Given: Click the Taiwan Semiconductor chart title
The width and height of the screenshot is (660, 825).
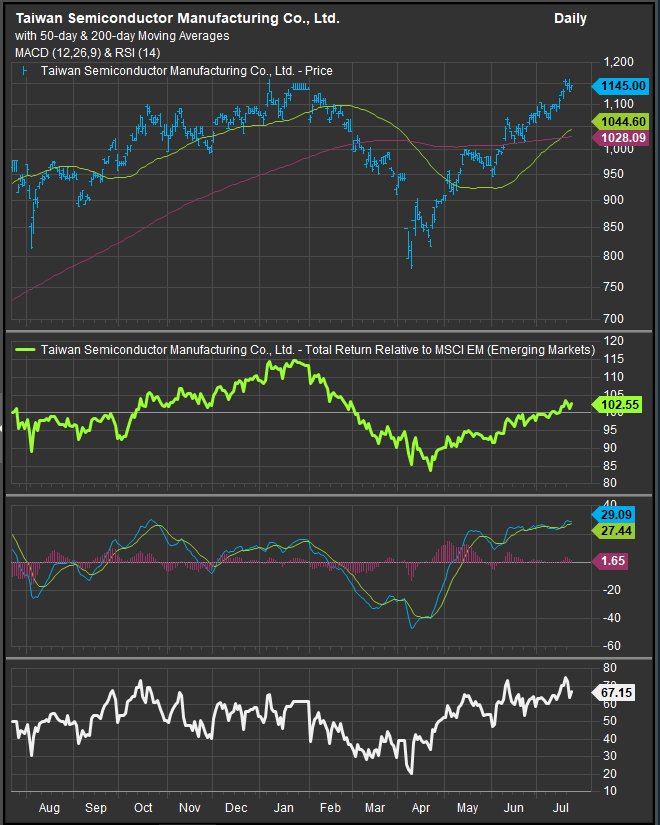Looking at the screenshot, I should 176,19.
